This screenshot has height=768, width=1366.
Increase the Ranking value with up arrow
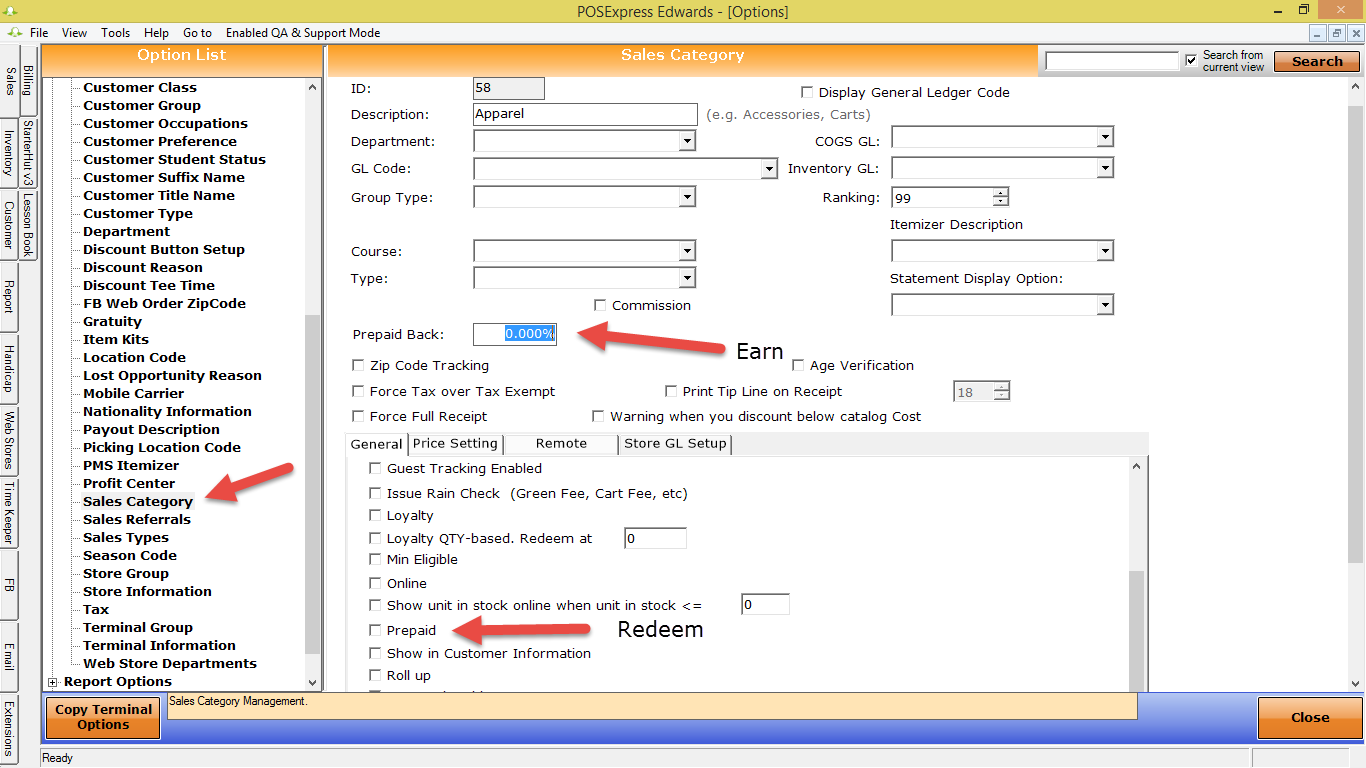point(1001,192)
